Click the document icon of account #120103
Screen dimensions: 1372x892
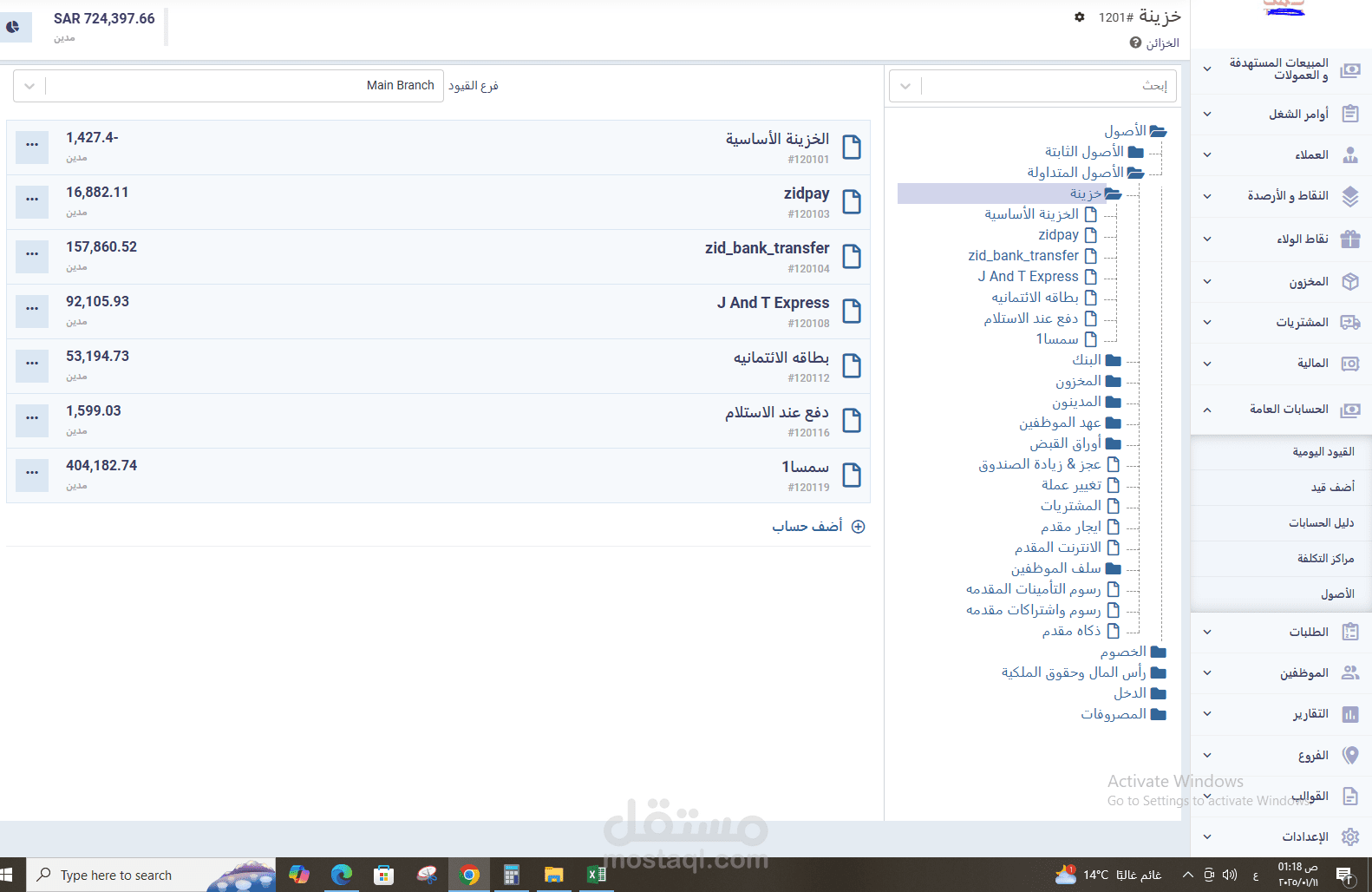(852, 202)
